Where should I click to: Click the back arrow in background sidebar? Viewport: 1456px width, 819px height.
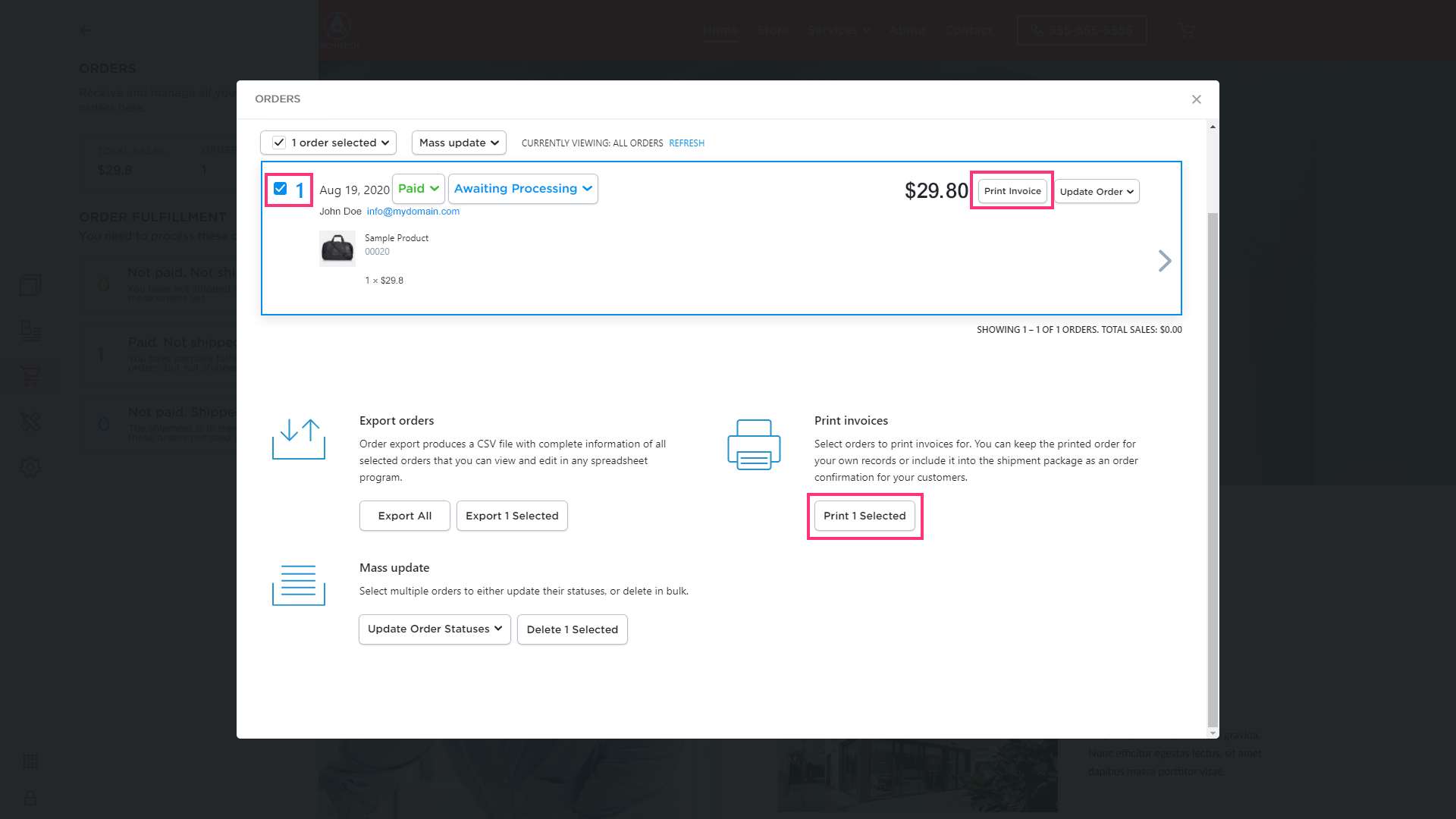pyautogui.click(x=85, y=31)
